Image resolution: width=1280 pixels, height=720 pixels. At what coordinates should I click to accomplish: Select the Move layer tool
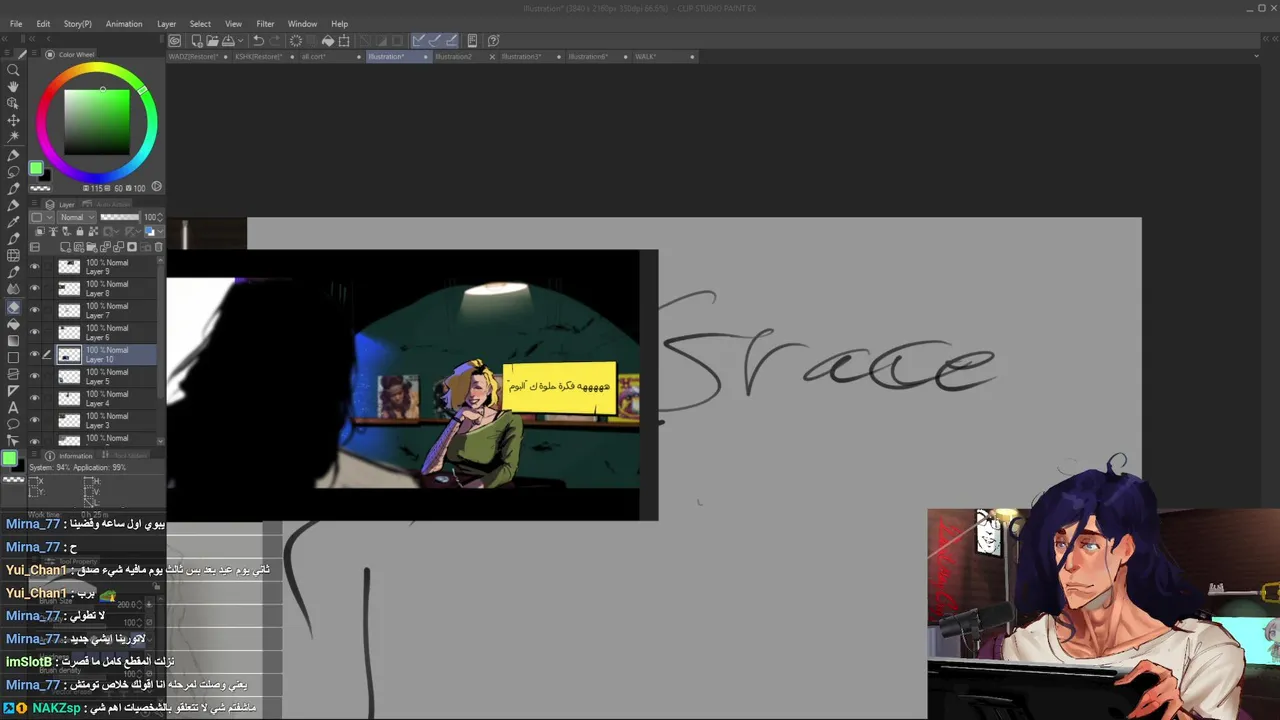click(13, 120)
